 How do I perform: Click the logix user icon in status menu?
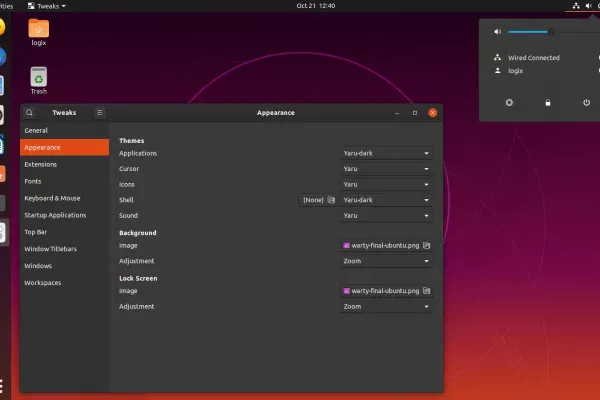(x=497, y=70)
